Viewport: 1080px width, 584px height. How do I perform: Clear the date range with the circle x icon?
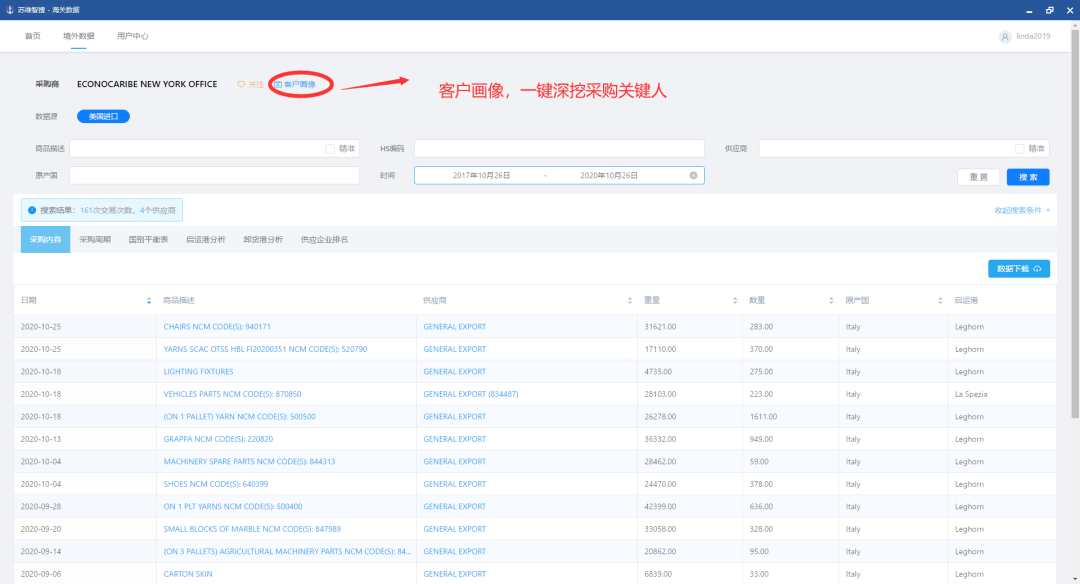(x=694, y=176)
